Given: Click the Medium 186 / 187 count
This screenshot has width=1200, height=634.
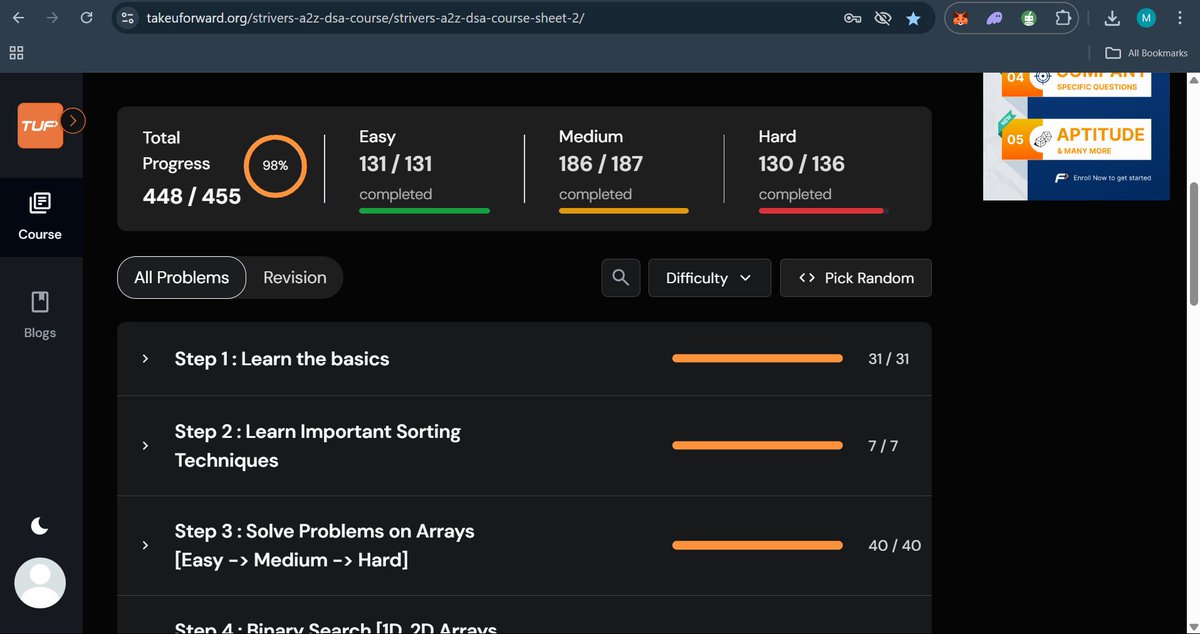Looking at the screenshot, I should click(x=601, y=163).
